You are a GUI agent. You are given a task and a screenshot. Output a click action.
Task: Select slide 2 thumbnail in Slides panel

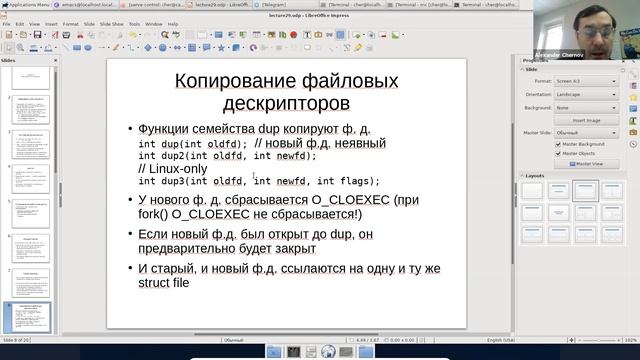pyautogui.click(x=31, y=110)
